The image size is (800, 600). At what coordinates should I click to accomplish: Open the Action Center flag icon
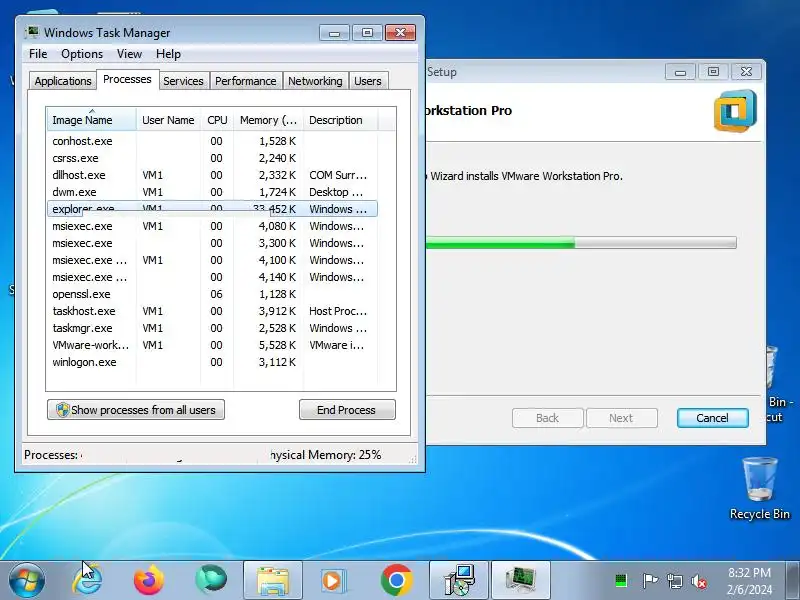coord(649,581)
